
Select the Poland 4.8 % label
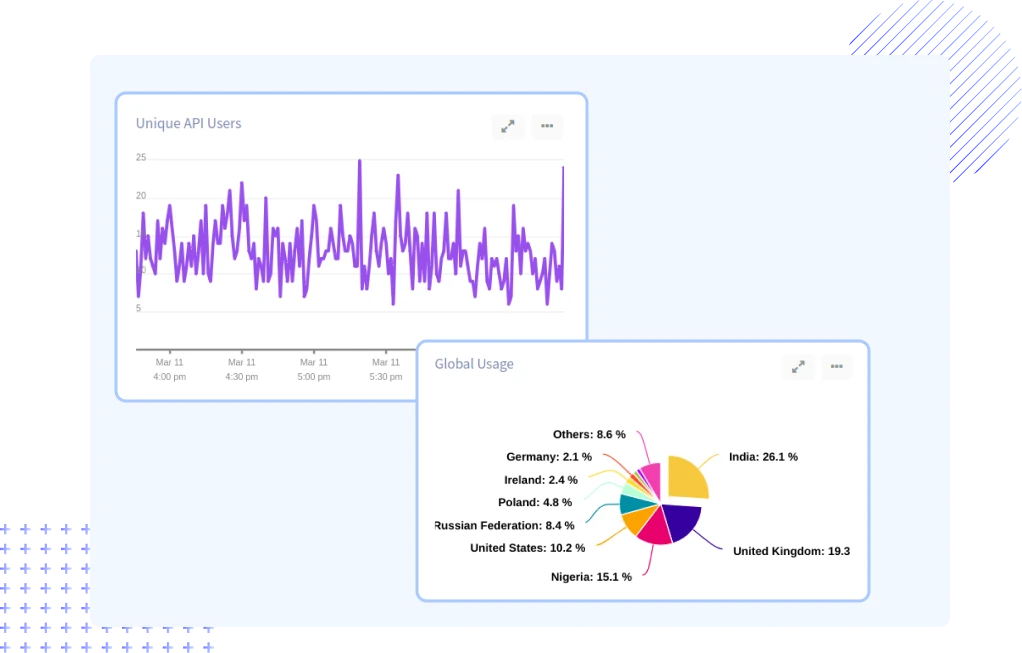[x=534, y=502]
